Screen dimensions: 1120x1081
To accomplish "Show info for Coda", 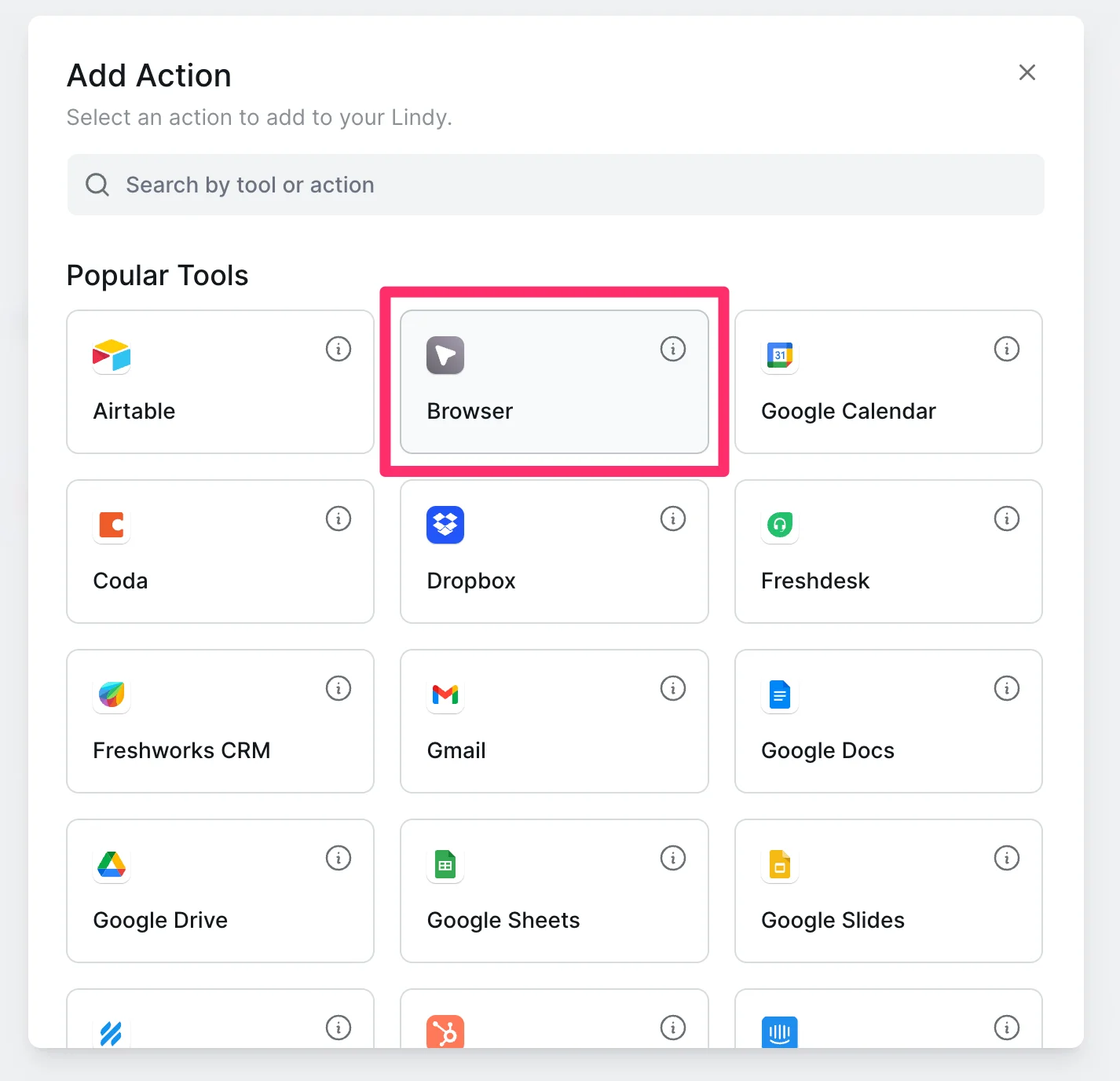I will [x=339, y=519].
